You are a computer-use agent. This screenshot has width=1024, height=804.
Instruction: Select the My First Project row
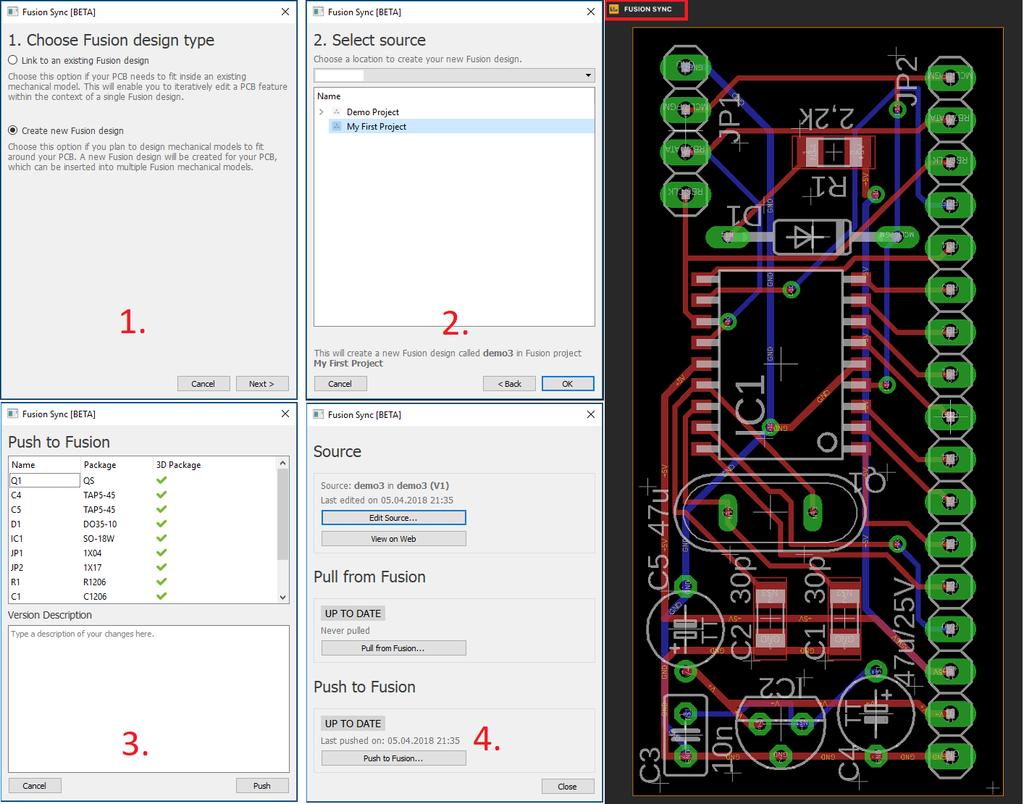pyautogui.click(x=455, y=126)
